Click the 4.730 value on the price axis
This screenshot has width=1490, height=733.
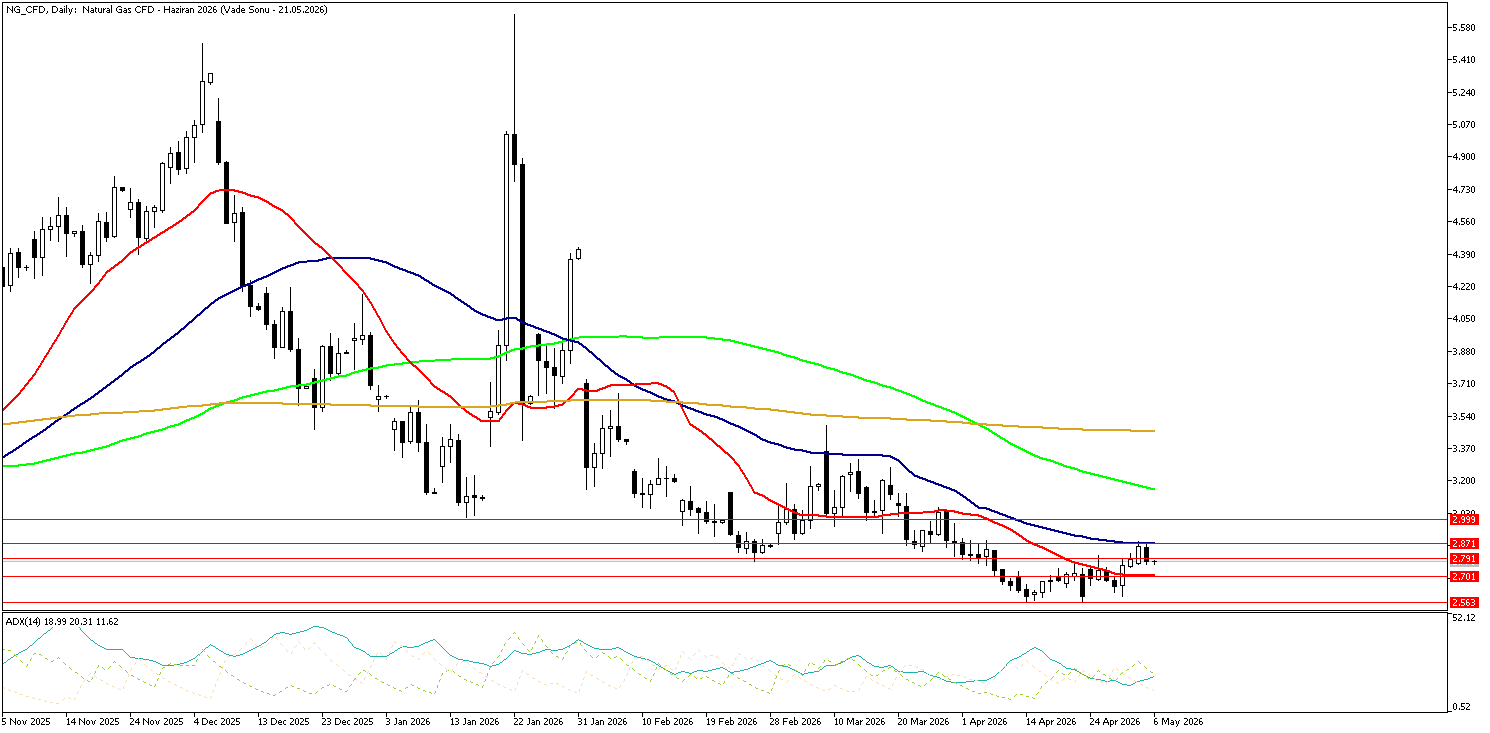pyautogui.click(x=1466, y=190)
